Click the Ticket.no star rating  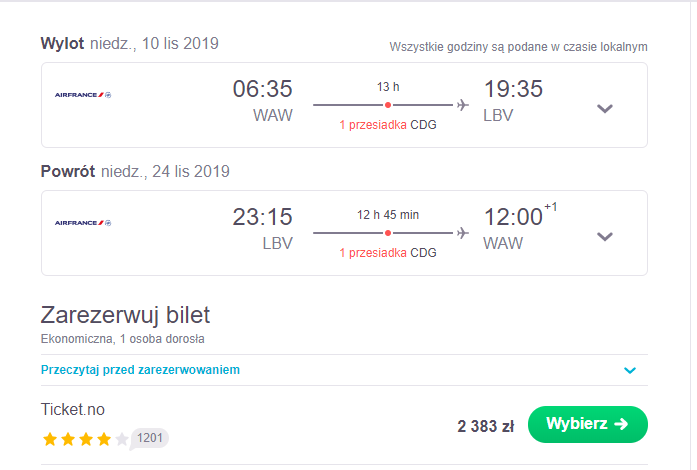pyautogui.click(x=85, y=439)
